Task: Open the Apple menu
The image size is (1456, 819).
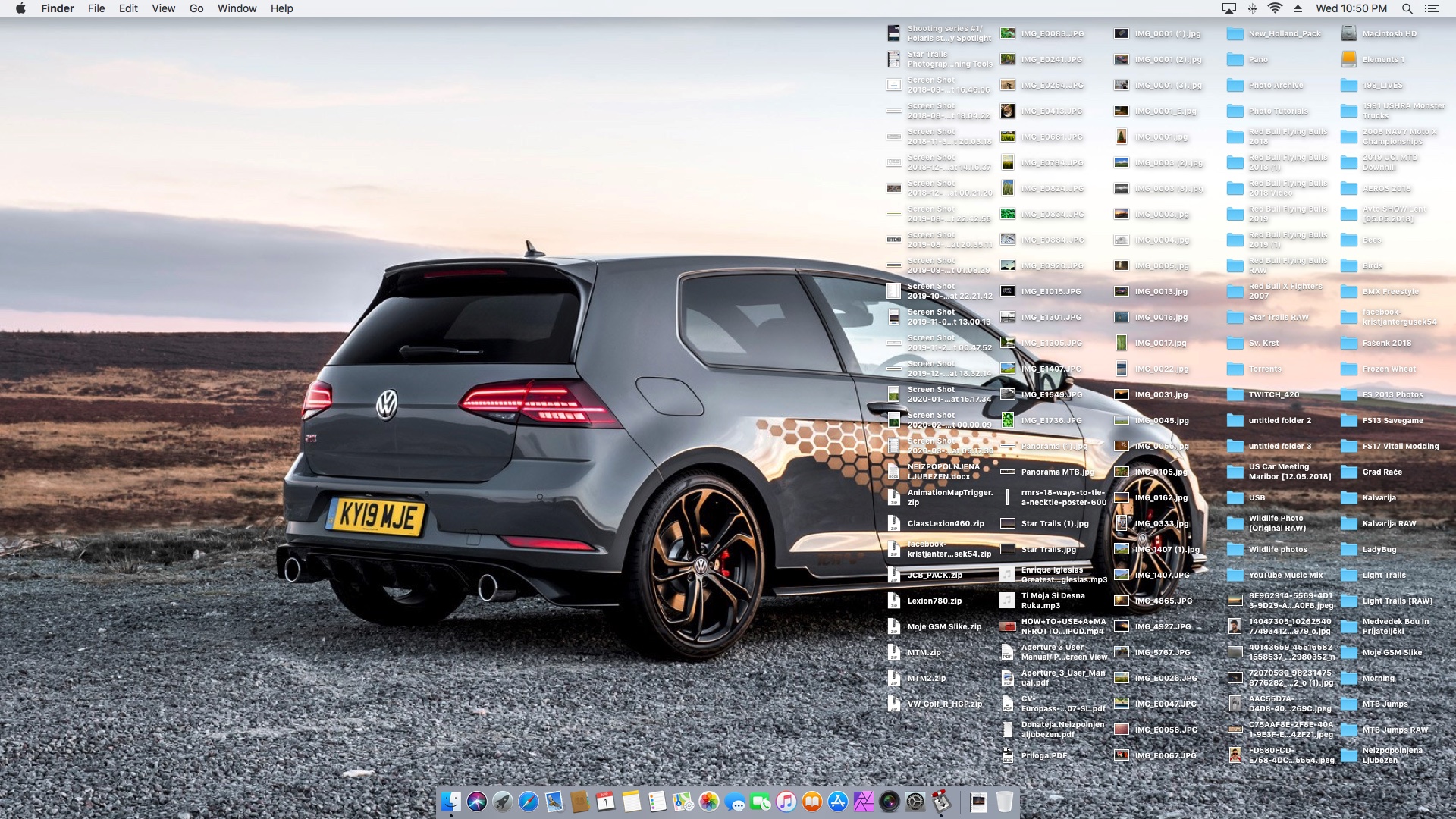Action: pyautogui.click(x=20, y=8)
